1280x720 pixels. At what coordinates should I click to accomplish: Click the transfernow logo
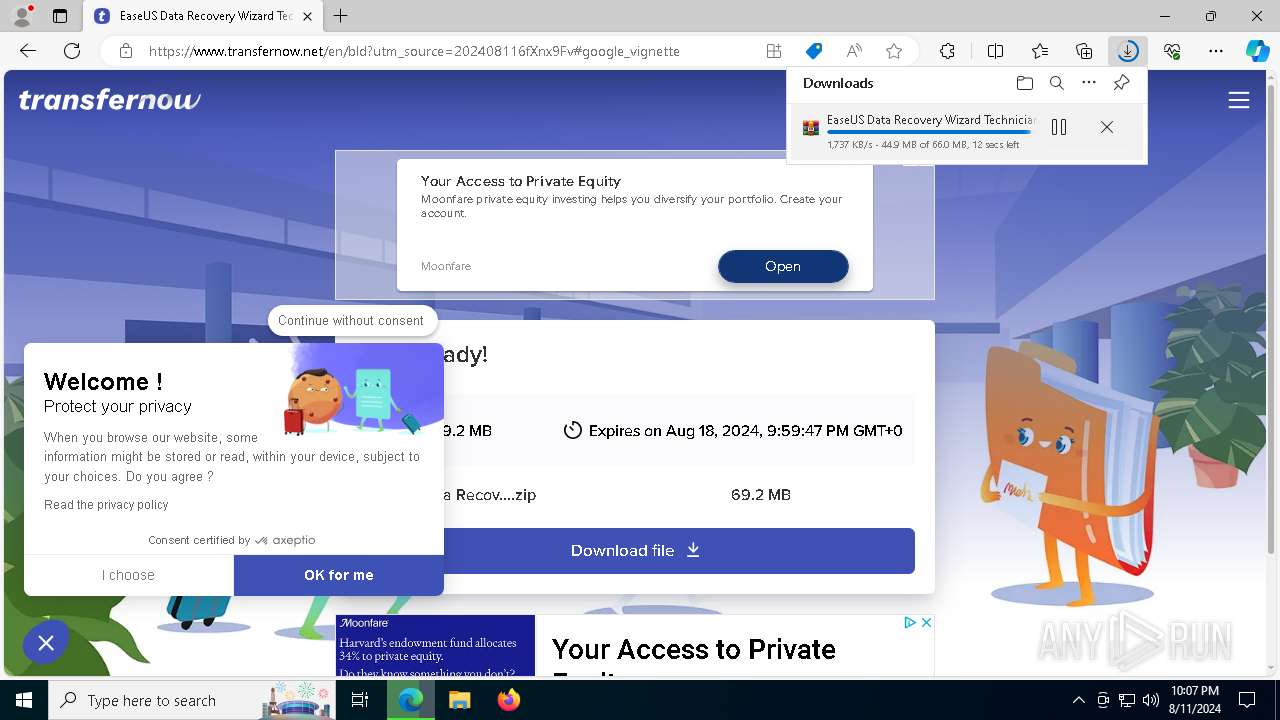point(110,100)
